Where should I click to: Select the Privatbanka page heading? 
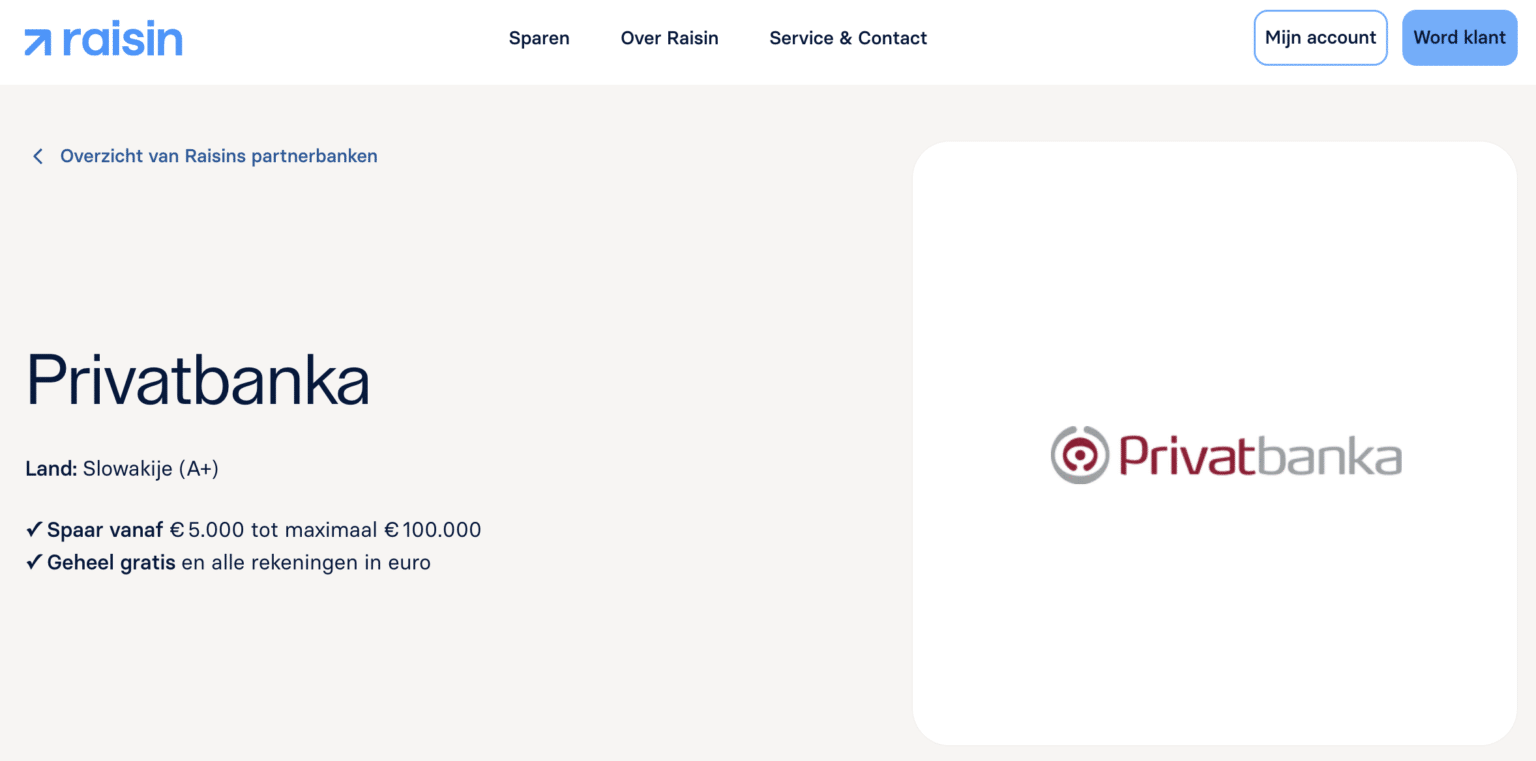(x=197, y=380)
